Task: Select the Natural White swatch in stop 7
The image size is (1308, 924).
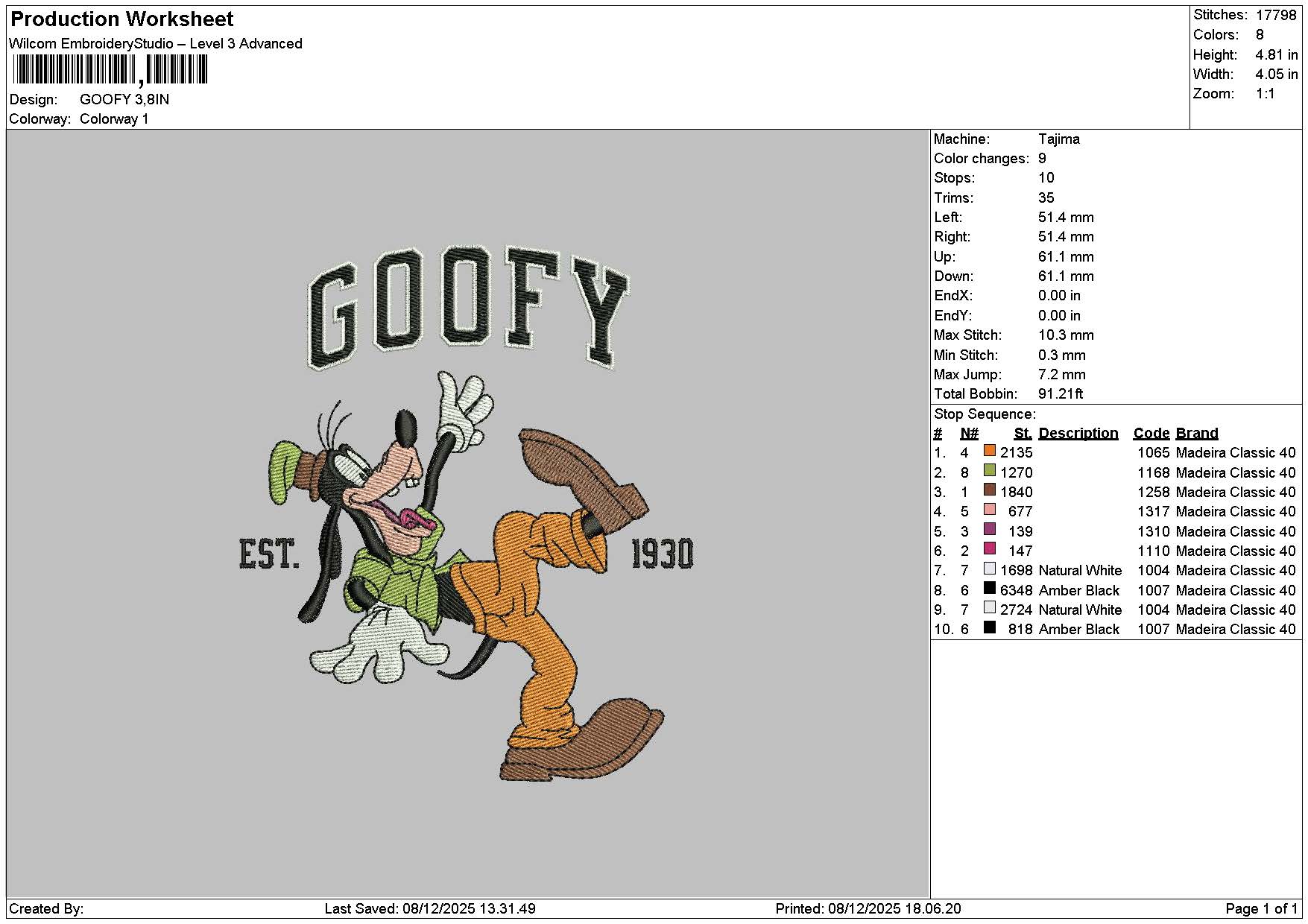Action: pos(990,569)
